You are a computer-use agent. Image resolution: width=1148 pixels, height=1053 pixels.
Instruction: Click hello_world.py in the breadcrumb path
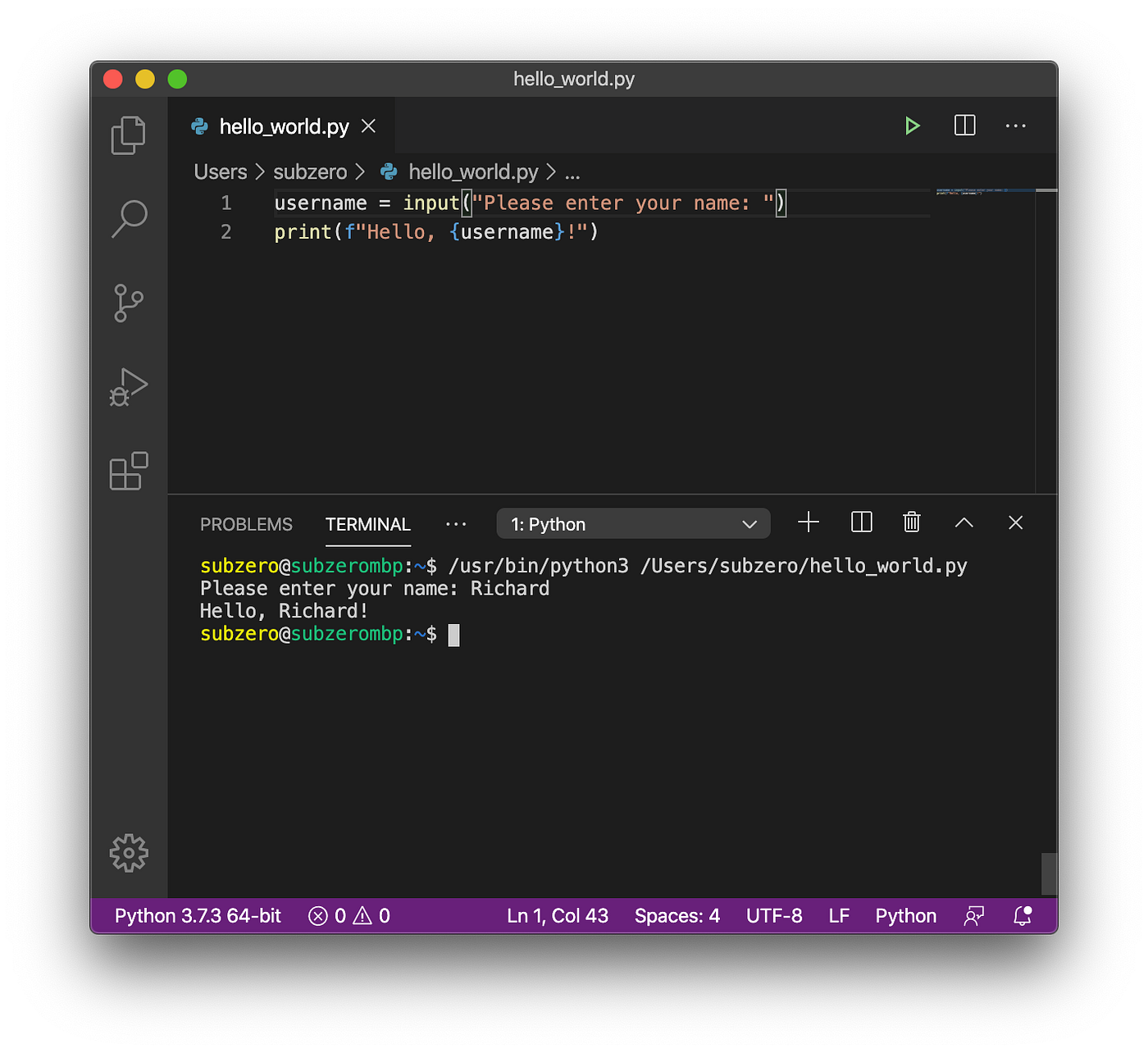(x=473, y=172)
